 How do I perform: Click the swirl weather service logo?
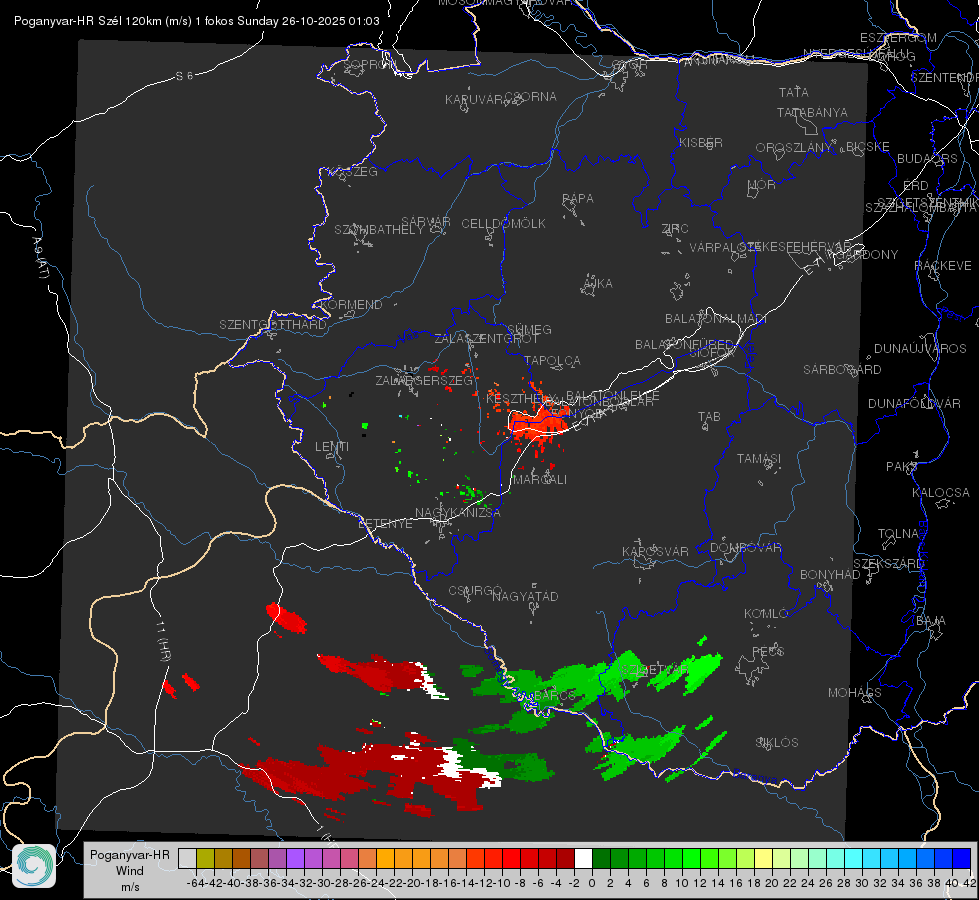pyautogui.click(x=34, y=866)
